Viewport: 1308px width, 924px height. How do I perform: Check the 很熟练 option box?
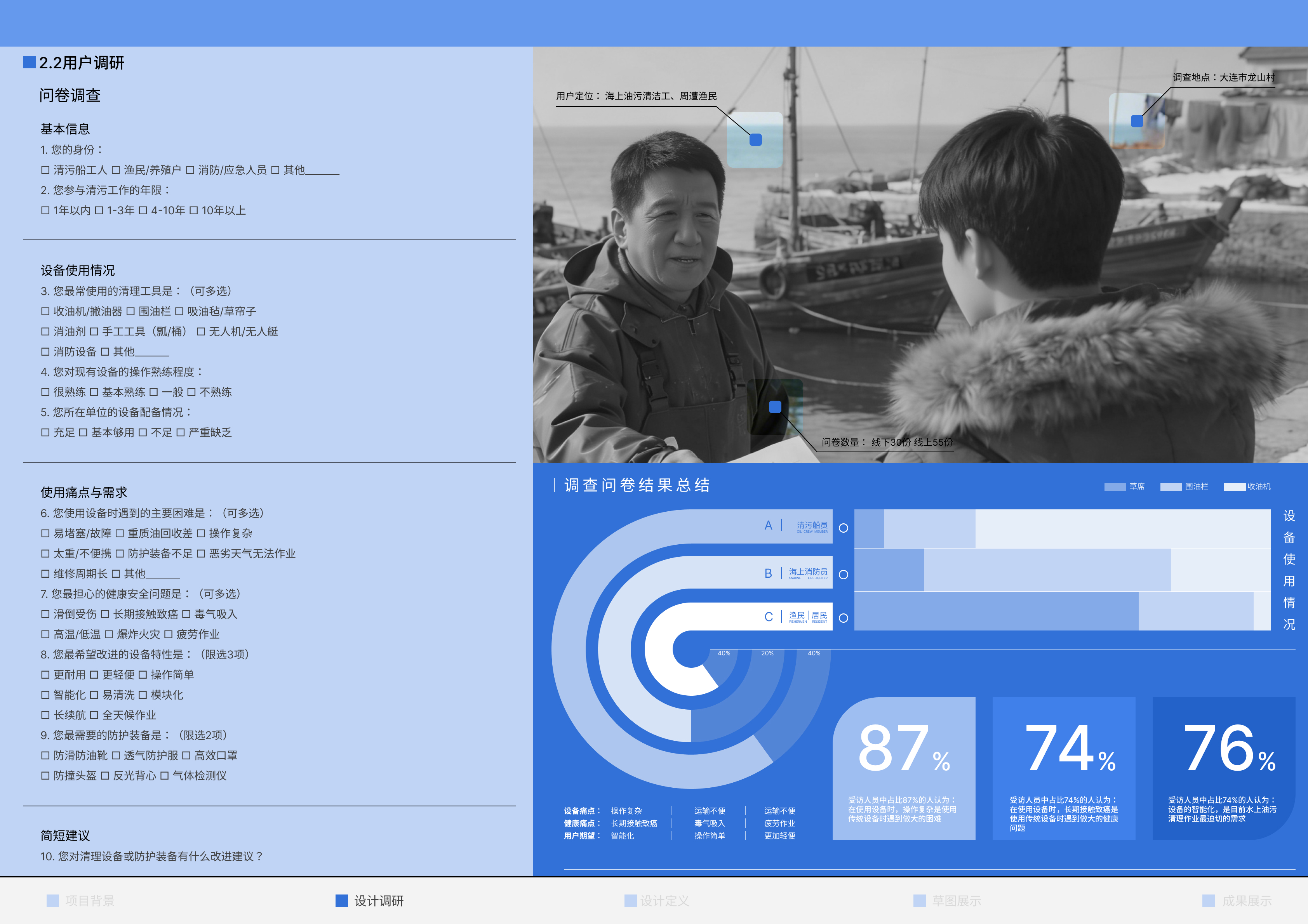45,393
